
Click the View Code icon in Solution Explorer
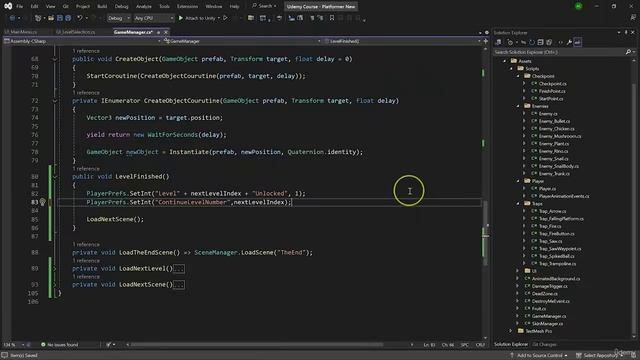pos(560,42)
